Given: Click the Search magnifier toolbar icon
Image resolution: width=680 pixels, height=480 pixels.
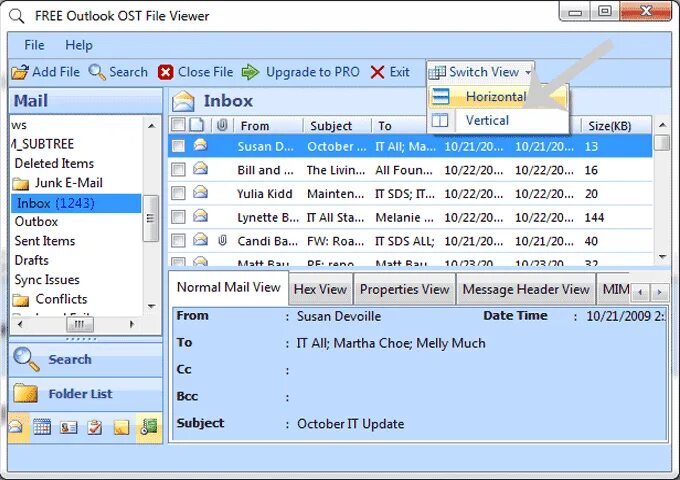Looking at the screenshot, I should click(x=97, y=72).
